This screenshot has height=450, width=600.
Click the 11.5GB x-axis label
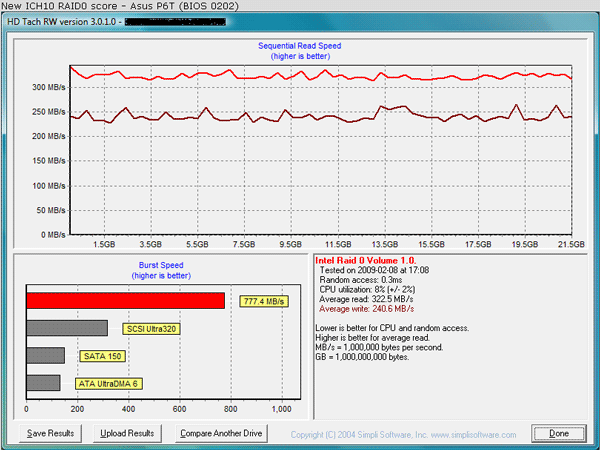point(338,244)
